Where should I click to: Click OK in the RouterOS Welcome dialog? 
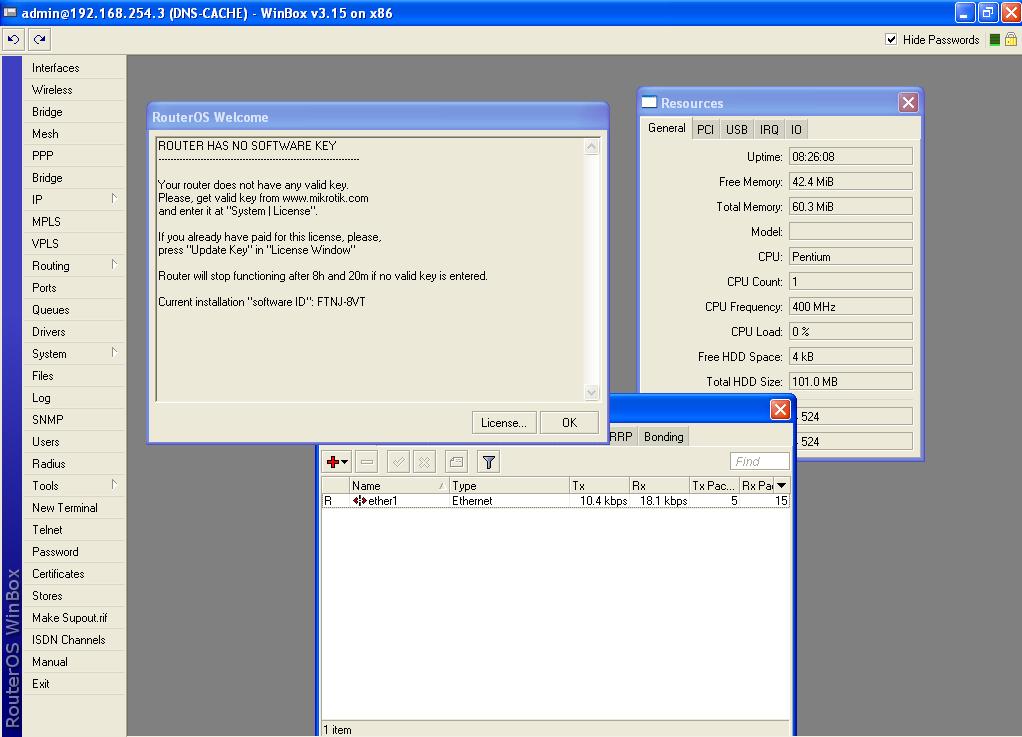pyautogui.click(x=569, y=423)
